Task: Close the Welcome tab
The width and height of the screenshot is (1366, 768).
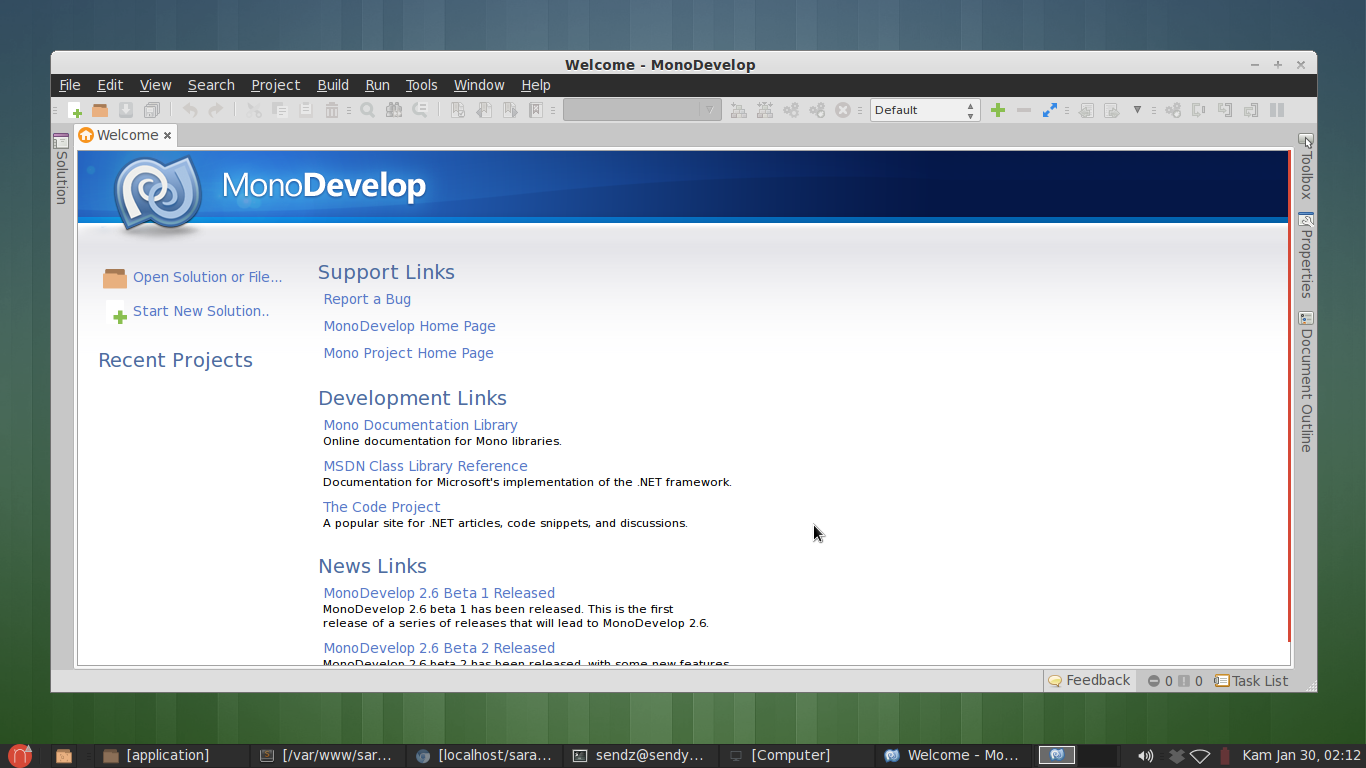Action: [x=167, y=135]
